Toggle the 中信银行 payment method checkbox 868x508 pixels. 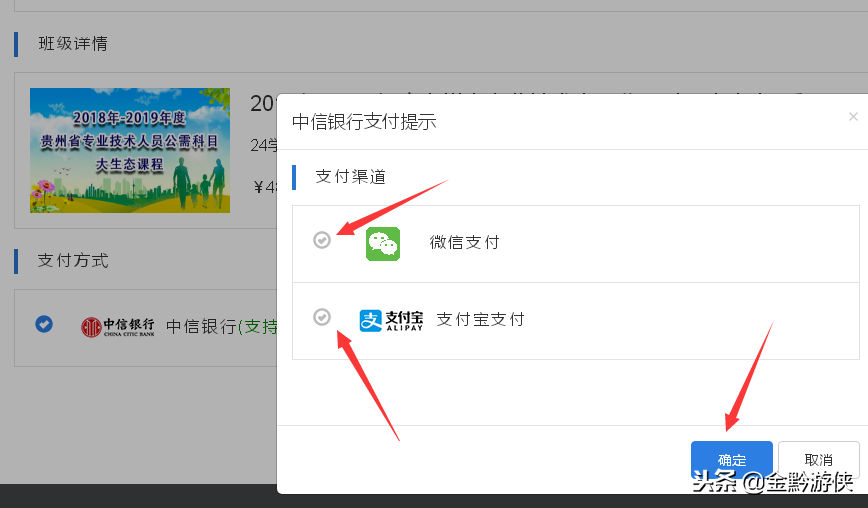click(x=44, y=324)
